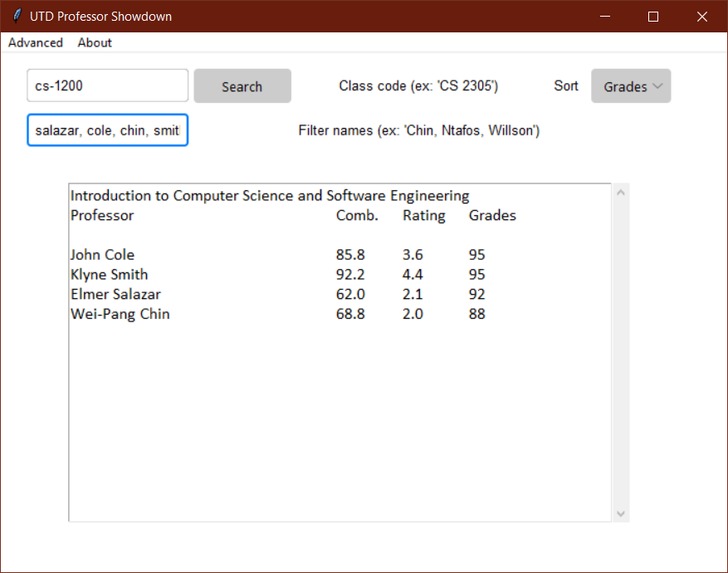Click Wei-Pang Chin's grade value 88
Viewport: 728px width, 573px height.
tap(477, 314)
